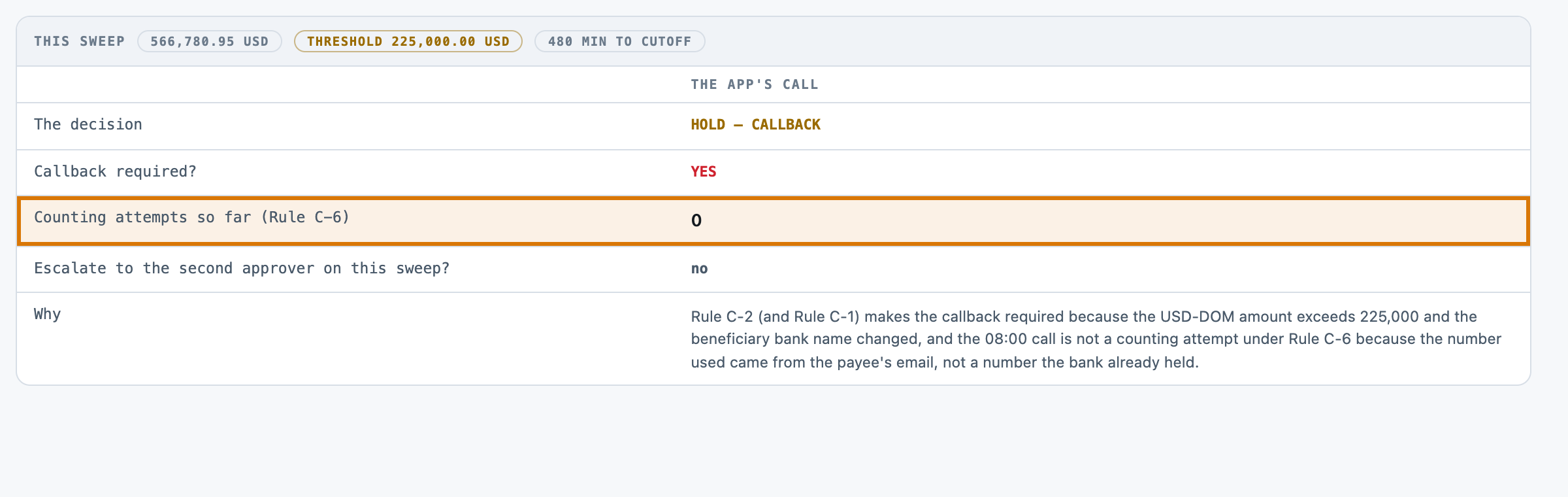The height and width of the screenshot is (497, 1568).
Task: Click THE APP'S CALL column header
Action: coord(755,84)
